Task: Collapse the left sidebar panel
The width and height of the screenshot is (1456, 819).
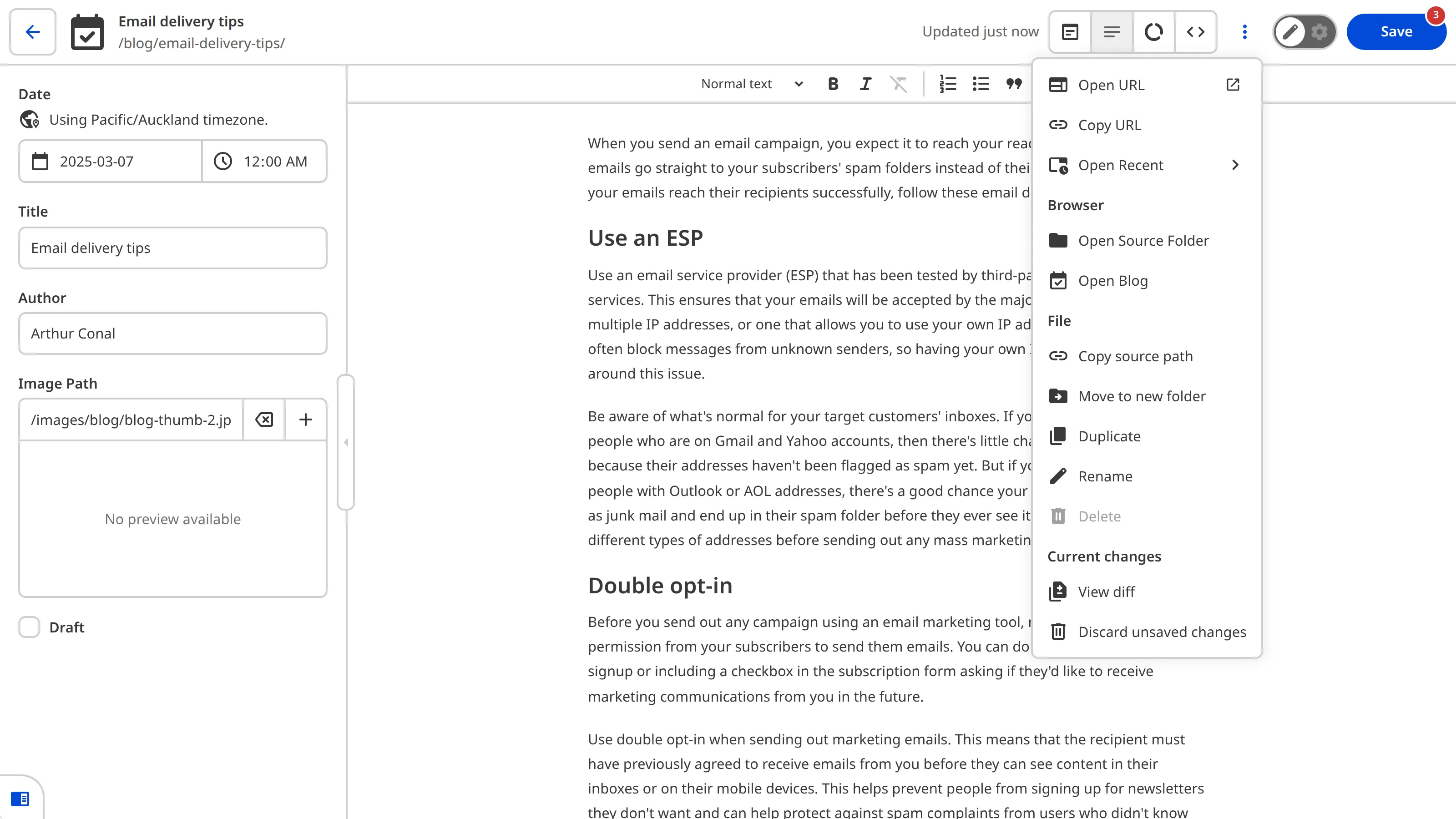Action: [346, 443]
